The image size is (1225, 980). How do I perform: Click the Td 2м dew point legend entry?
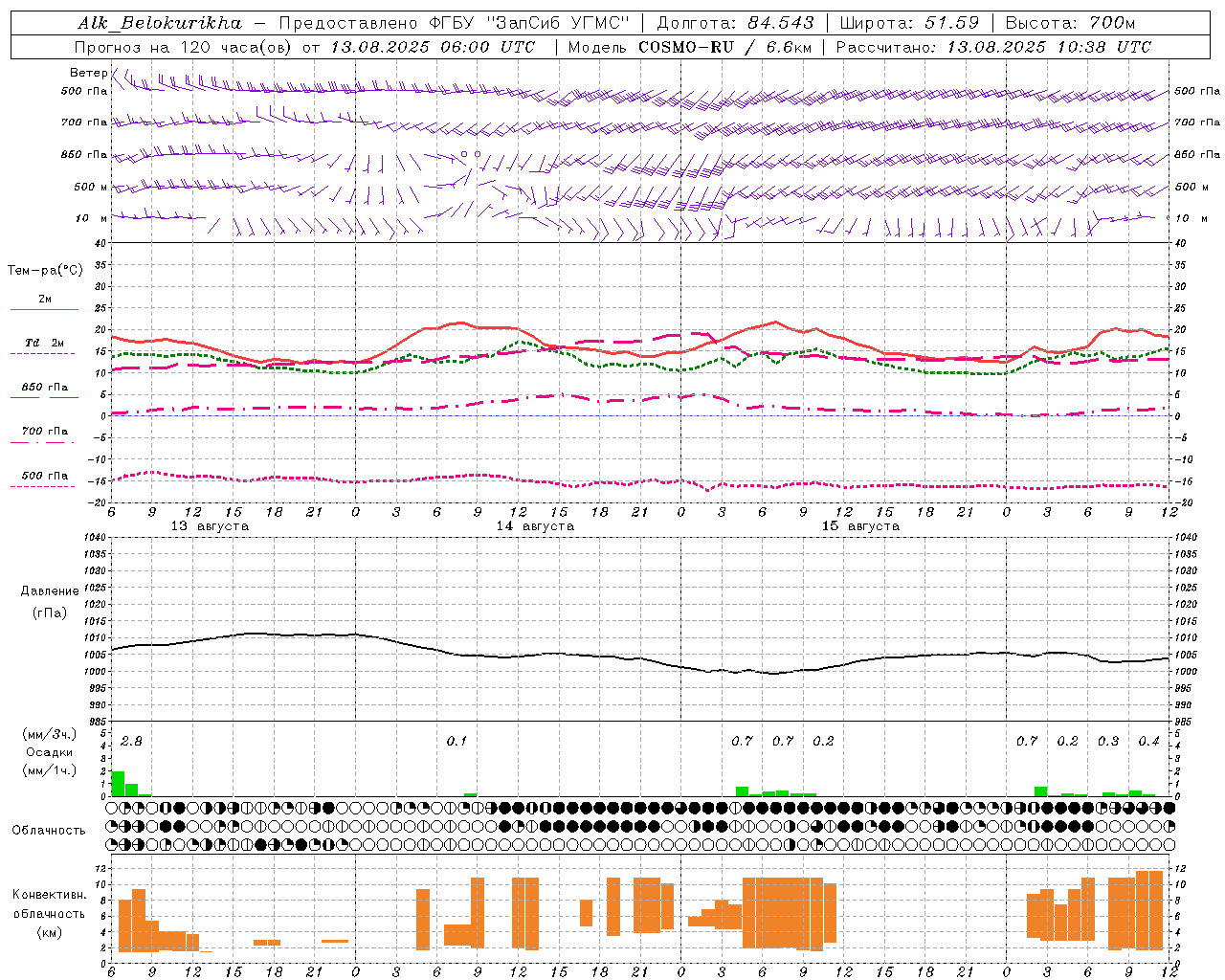click(44, 343)
